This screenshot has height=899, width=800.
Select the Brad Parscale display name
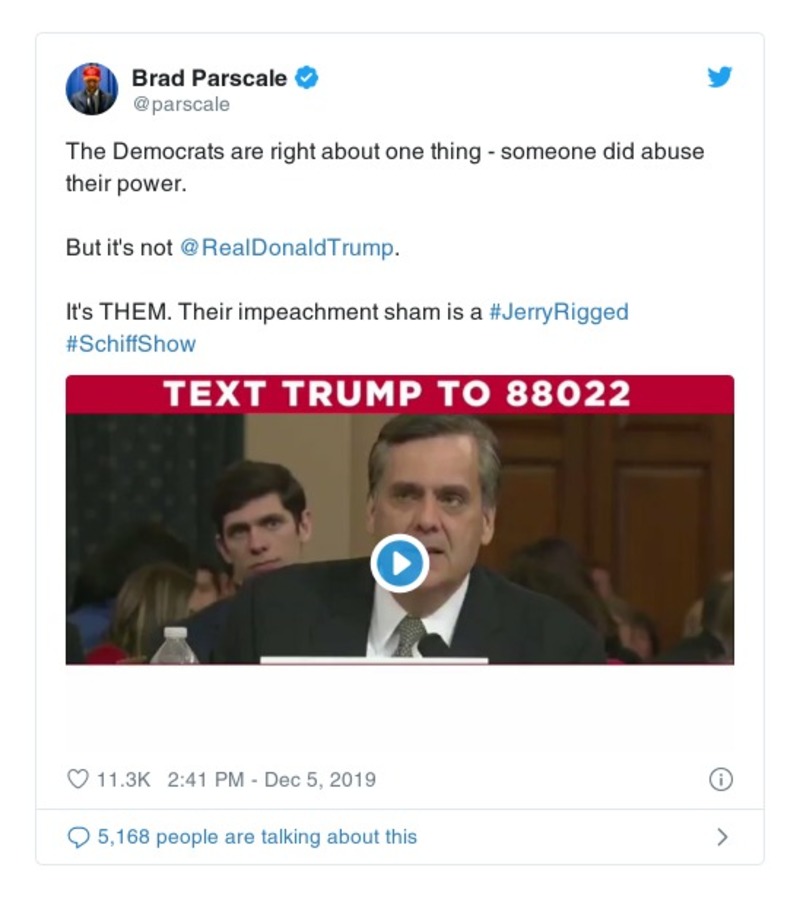point(208,76)
